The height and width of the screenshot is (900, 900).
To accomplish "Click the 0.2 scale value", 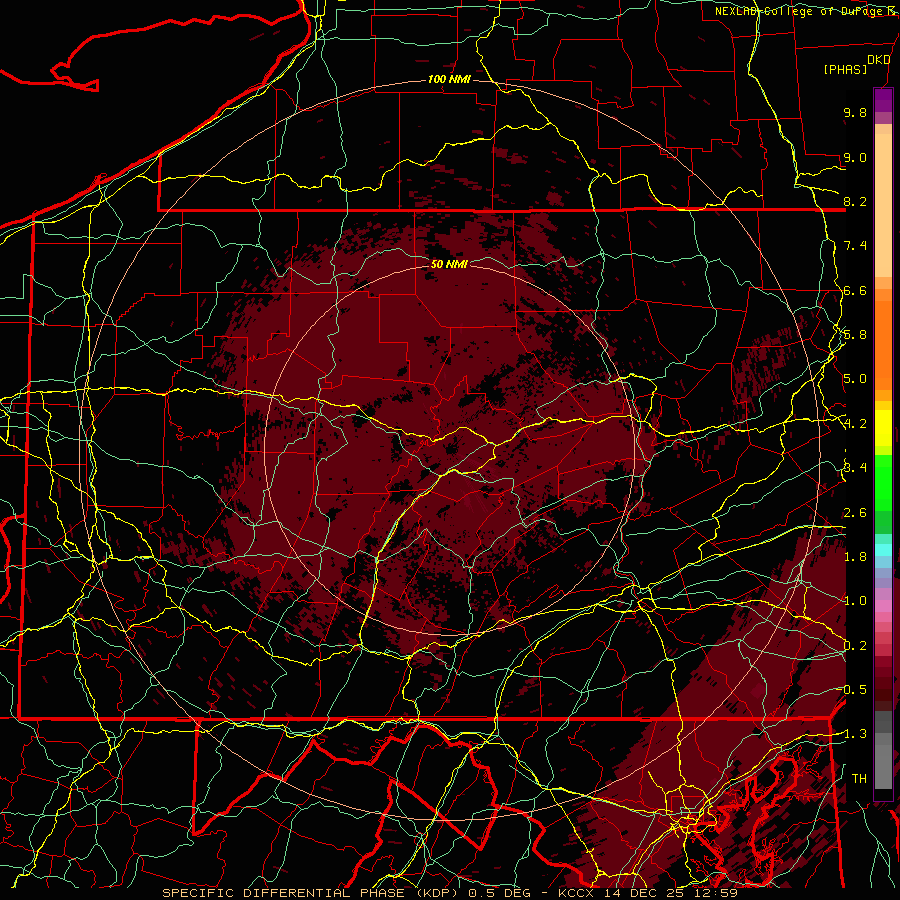I will 855,646.
